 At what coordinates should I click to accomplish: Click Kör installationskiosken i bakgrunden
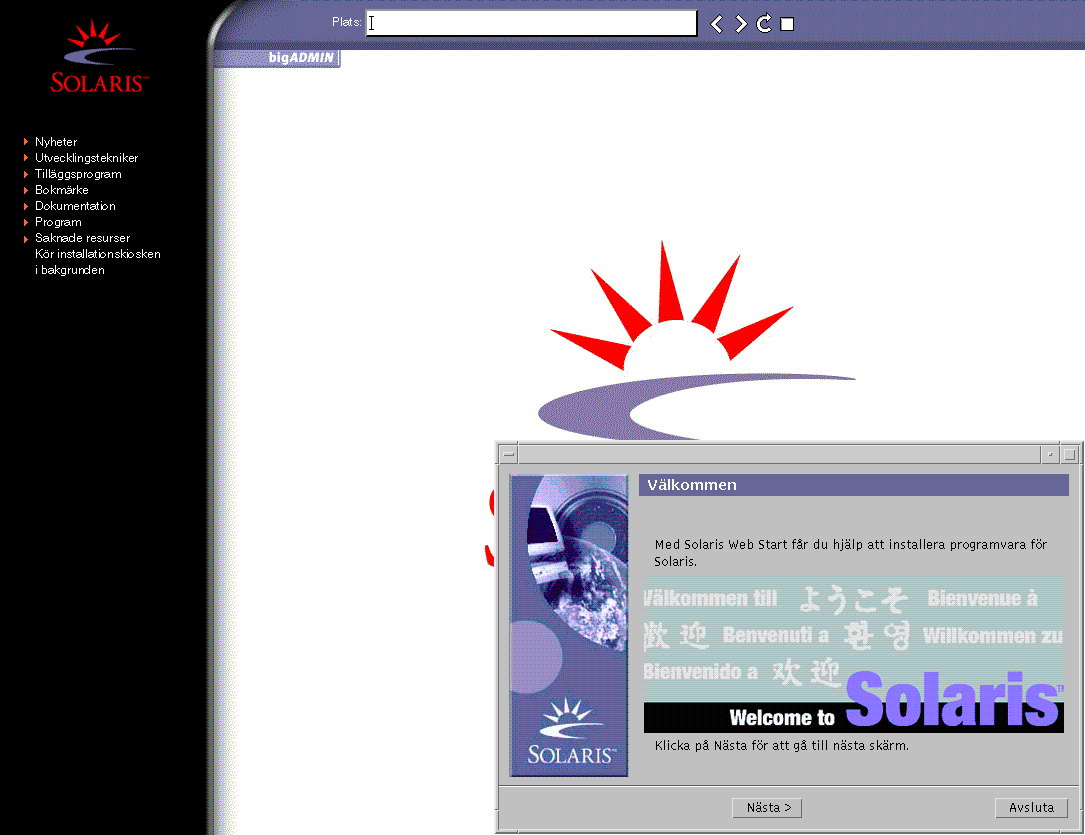click(98, 262)
